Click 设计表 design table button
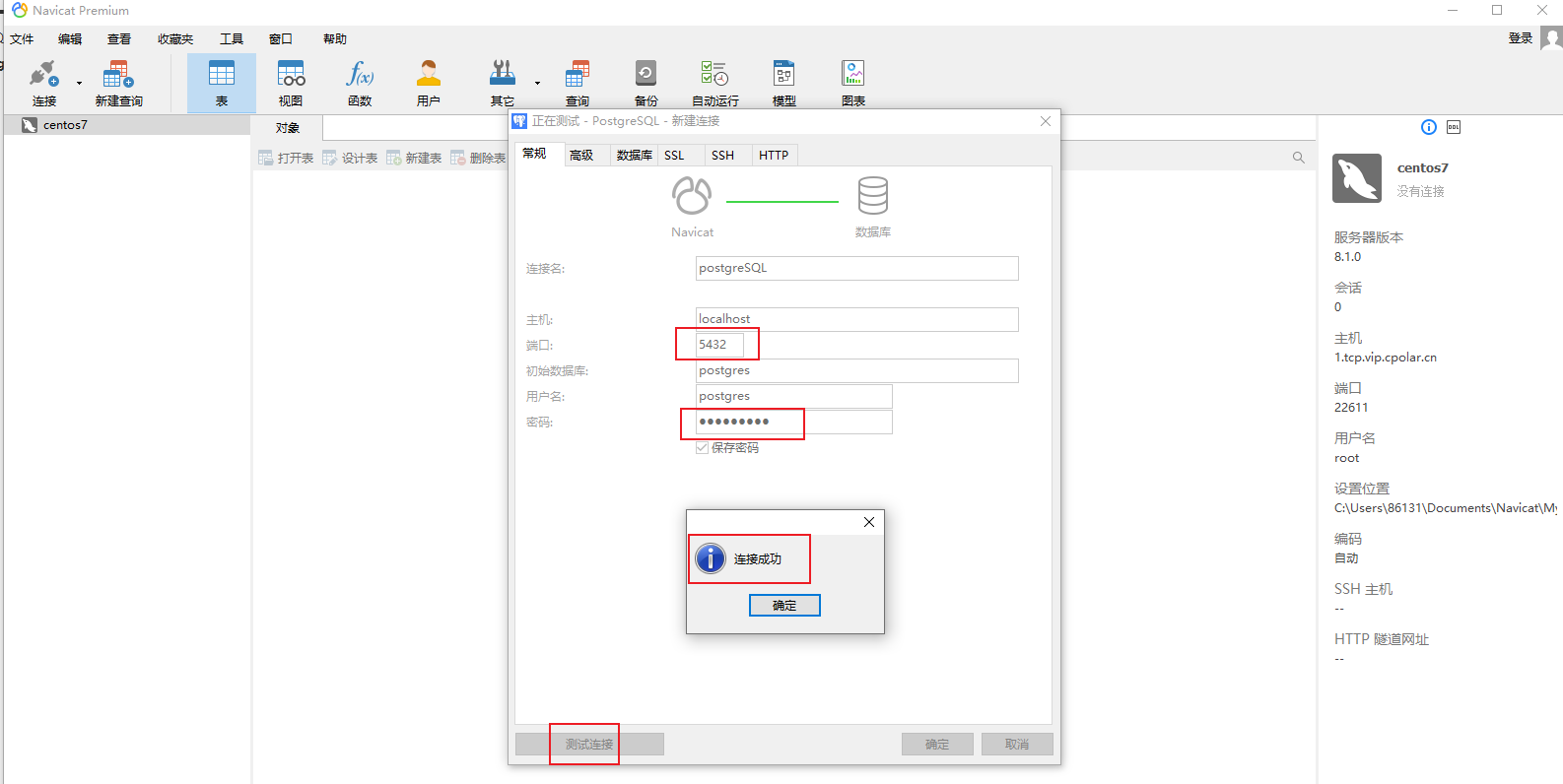Viewport: 1563px width, 784px height. pos(350,158)
